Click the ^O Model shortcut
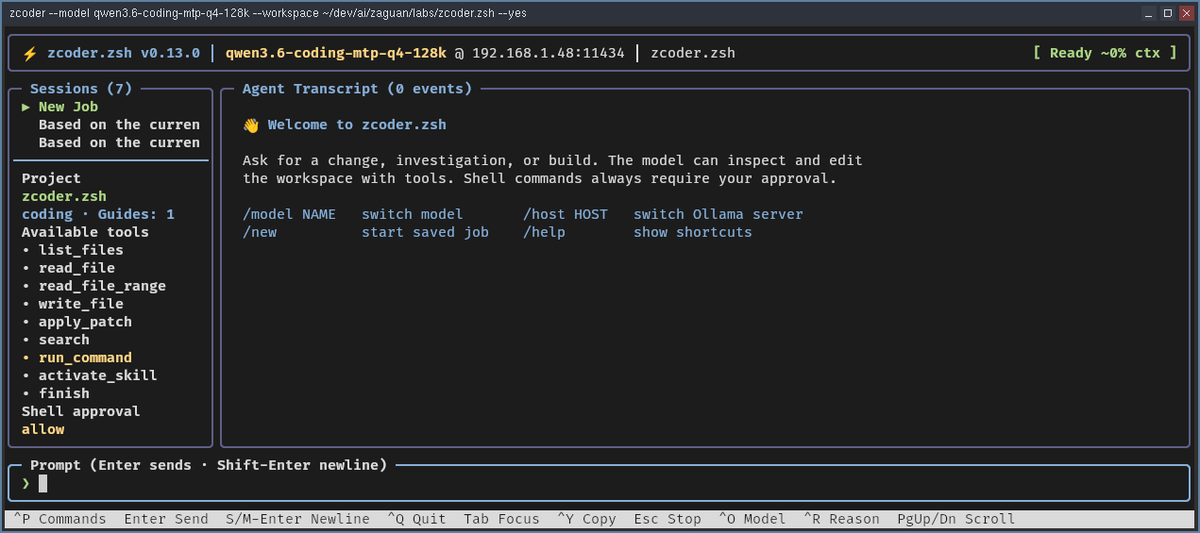The image size is (1200, 533). [752, 519]
